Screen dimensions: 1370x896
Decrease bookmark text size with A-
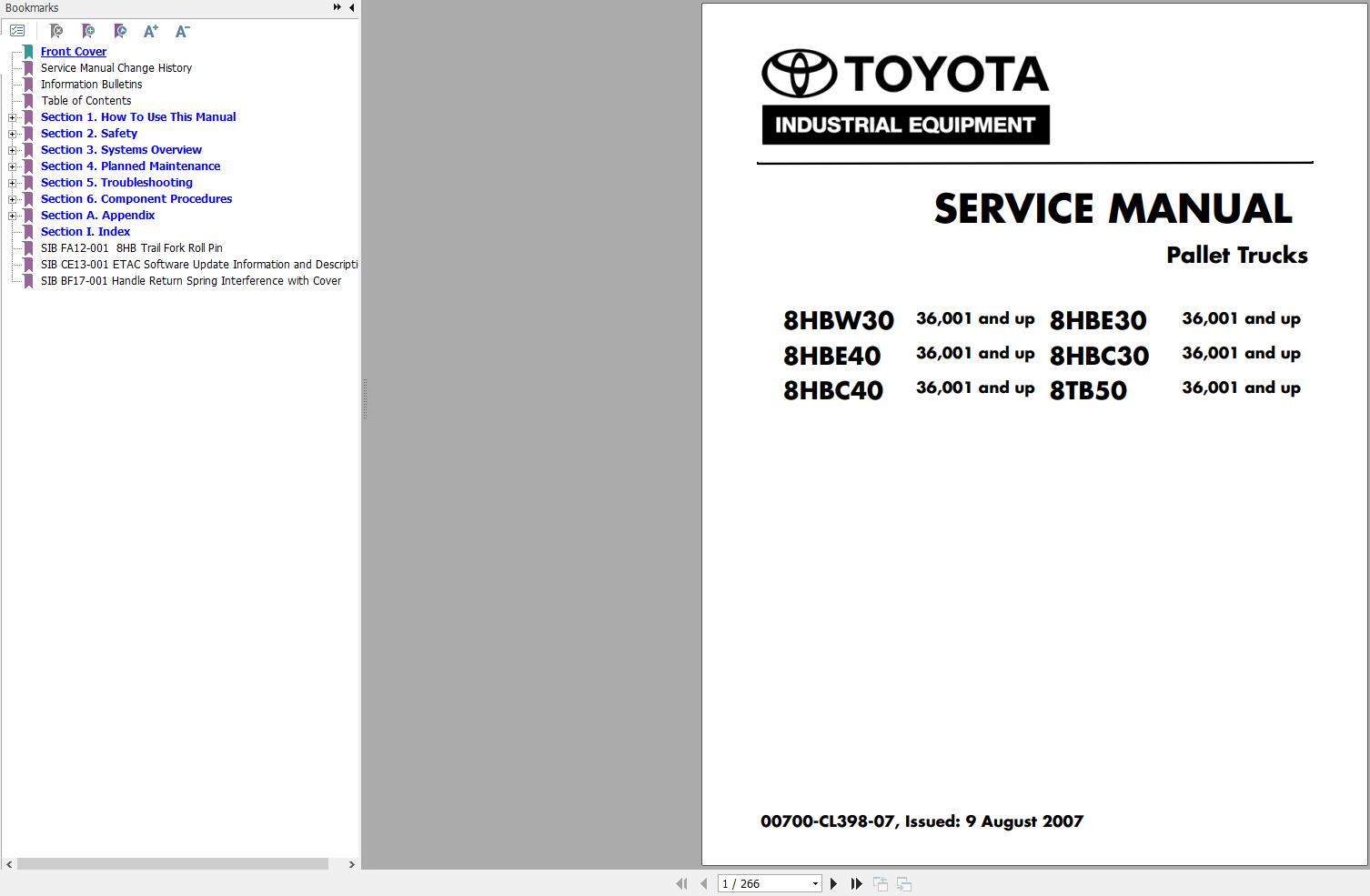point(182,31)
